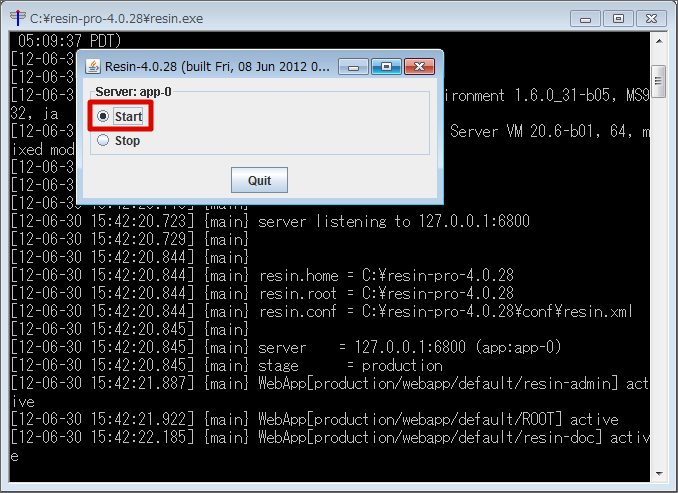The height and width of the screenshot is (493, 678).
Task: Click the Resin-4.0.28 dialog title text
Action: [217, 67]
